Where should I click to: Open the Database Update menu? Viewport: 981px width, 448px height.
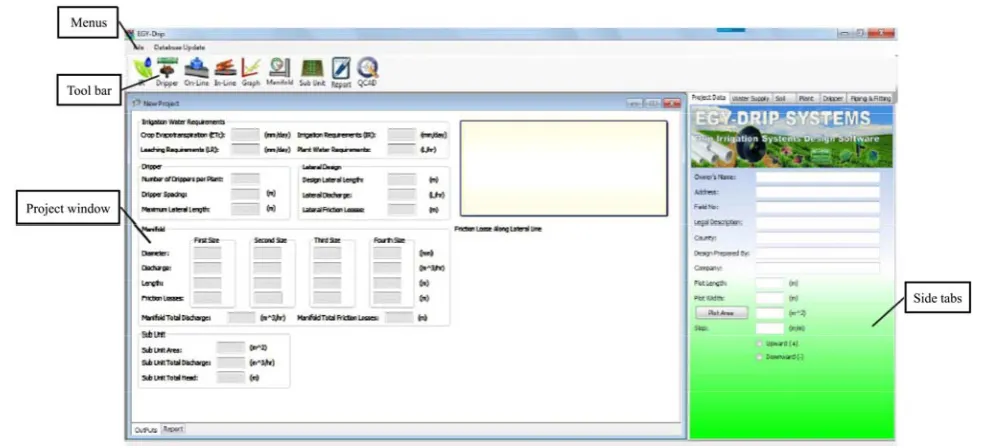(x=180, y=47)
